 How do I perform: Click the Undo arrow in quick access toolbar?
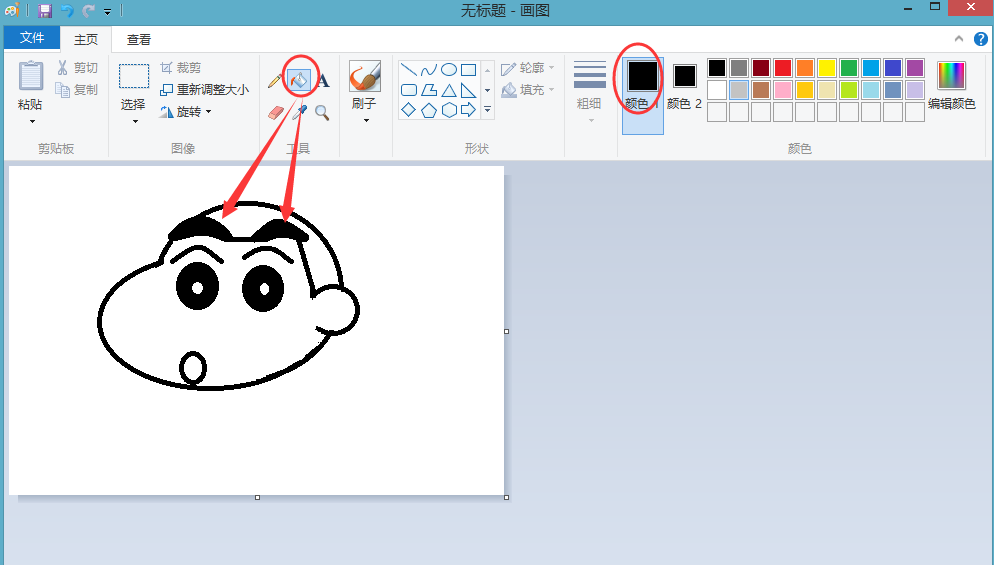pos(67,10)
